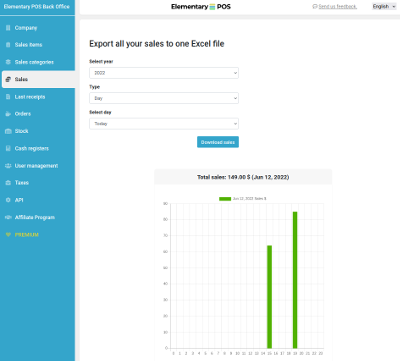Click the Sales categories layers icon
Viewport: 400px width, 361px height.
[x=8, y=62]
